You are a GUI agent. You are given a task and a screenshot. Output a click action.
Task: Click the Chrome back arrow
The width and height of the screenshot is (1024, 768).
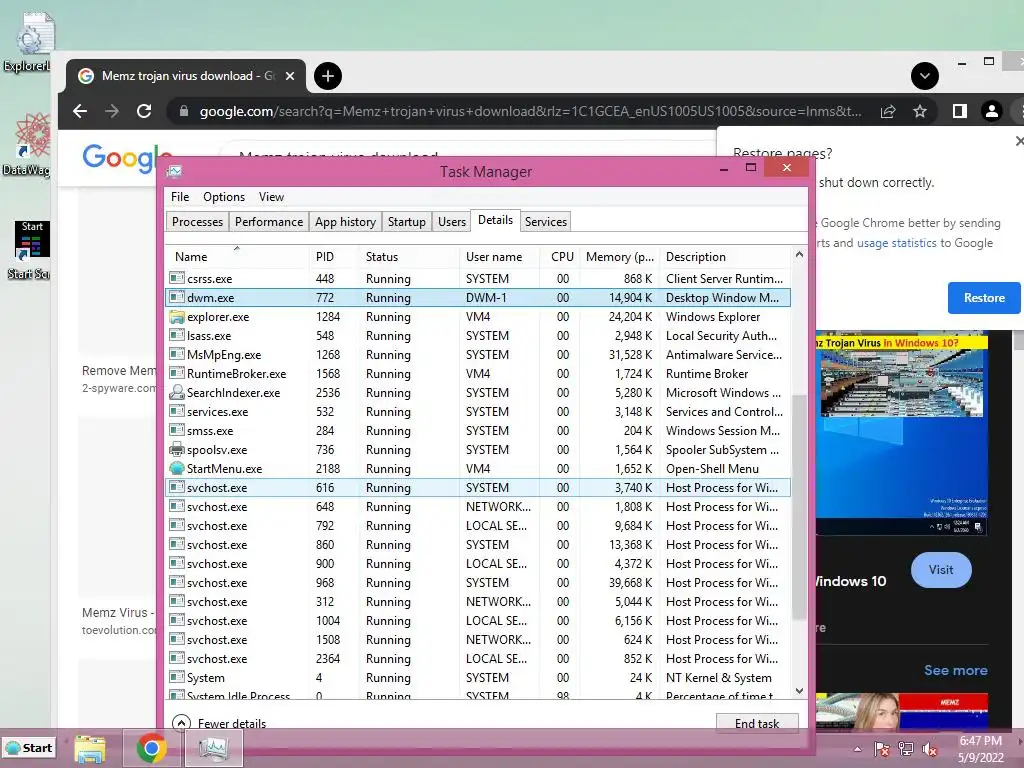click(80, 111)
